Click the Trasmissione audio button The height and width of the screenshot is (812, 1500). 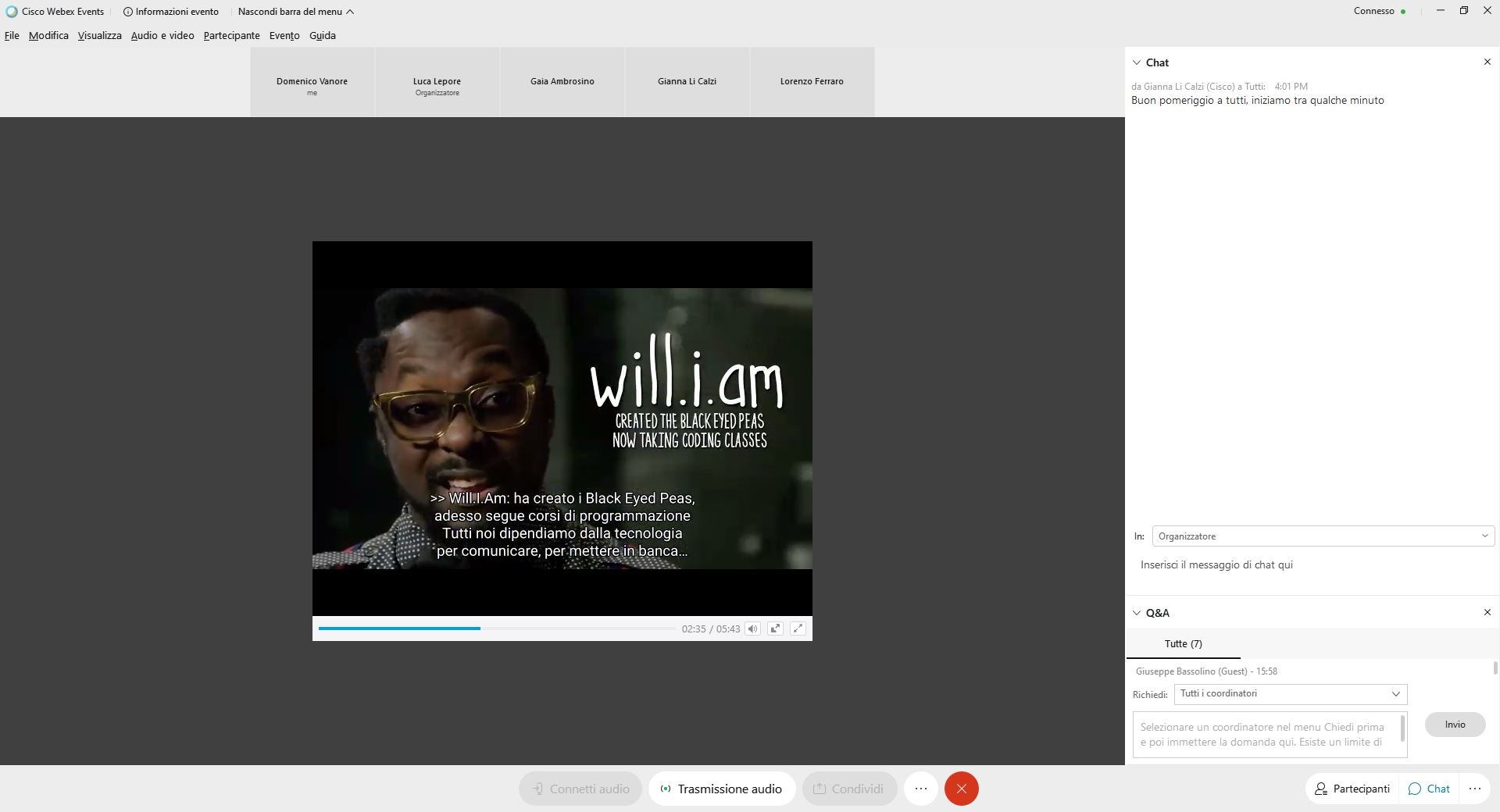[x=722, y=789]
